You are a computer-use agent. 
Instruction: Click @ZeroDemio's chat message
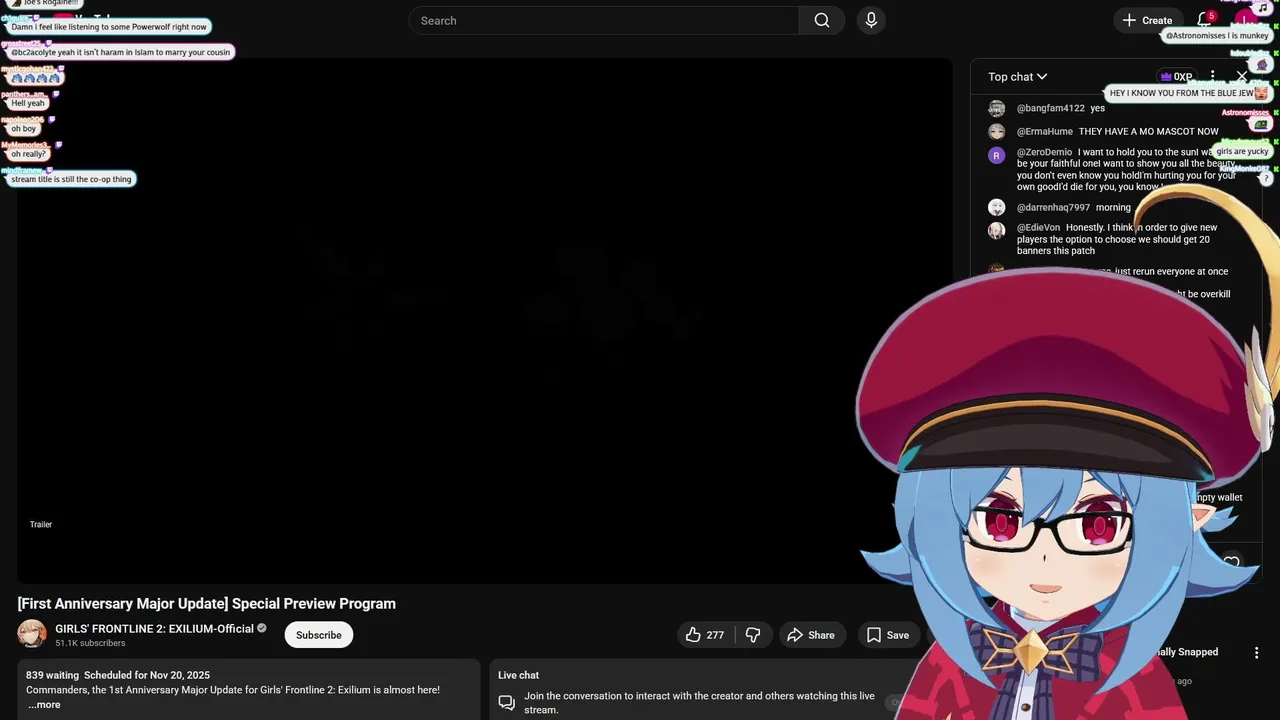pyautogui.click(x=1126, y=170)
